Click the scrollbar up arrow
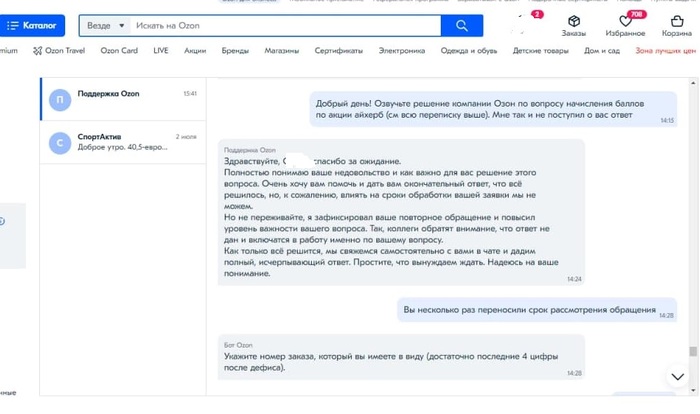 point(693,83)
